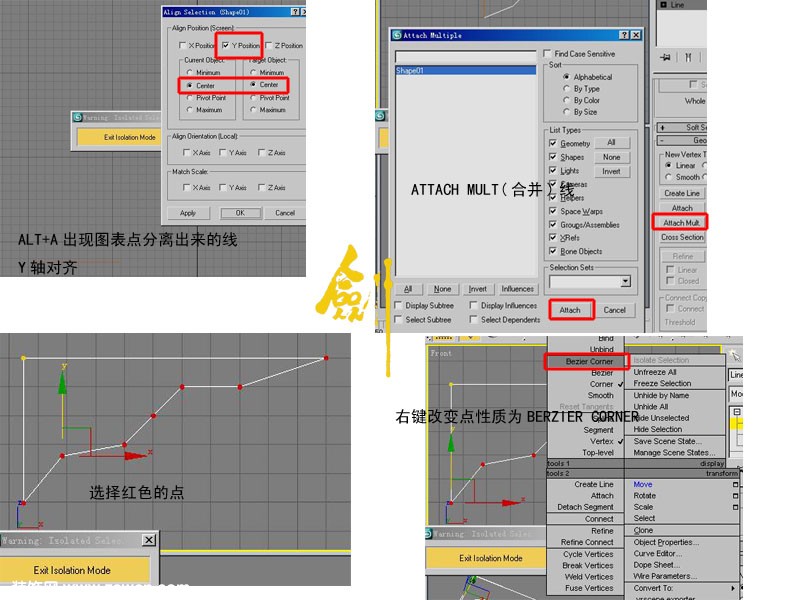The image size is (800, 600).
Task: Choose Break Vertices in the quad menu
Action: tap(588, 565)
